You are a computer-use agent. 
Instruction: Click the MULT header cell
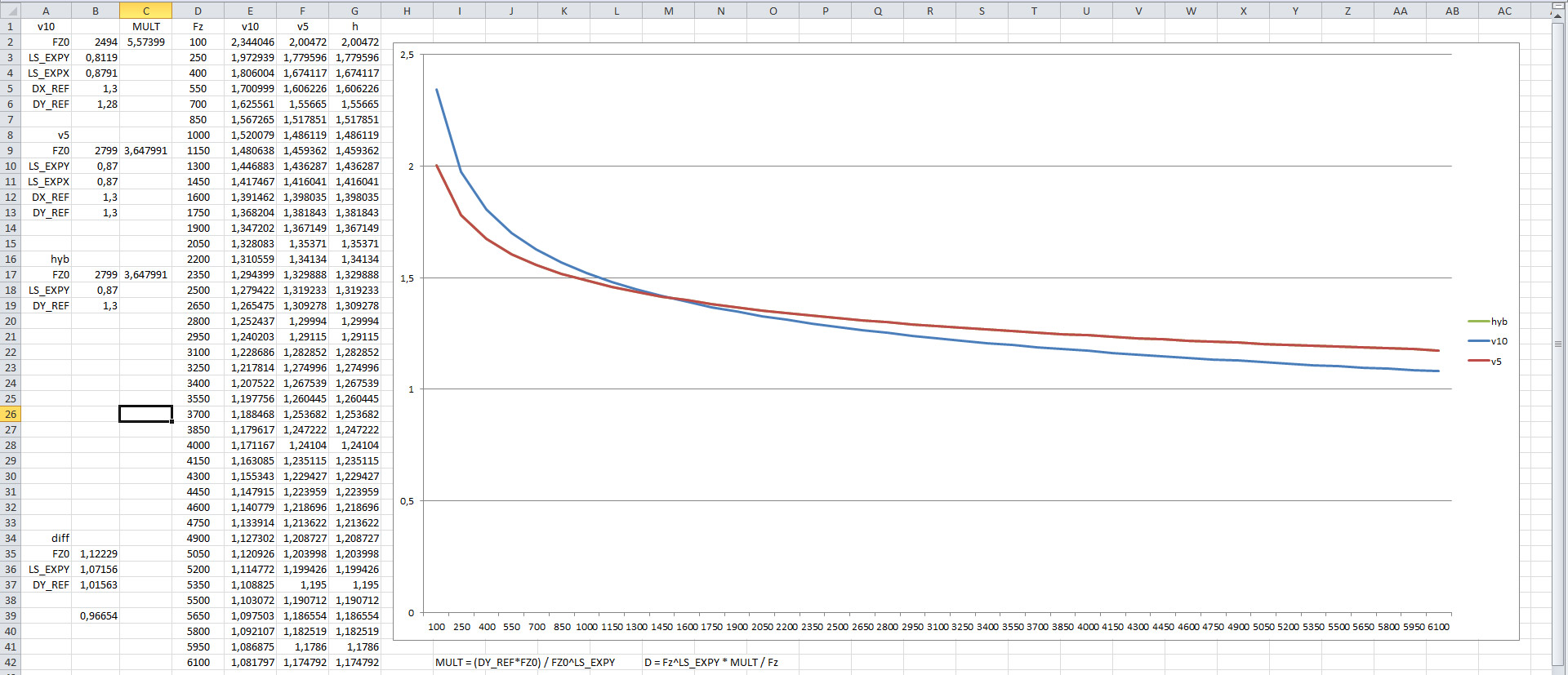[145, 26]
